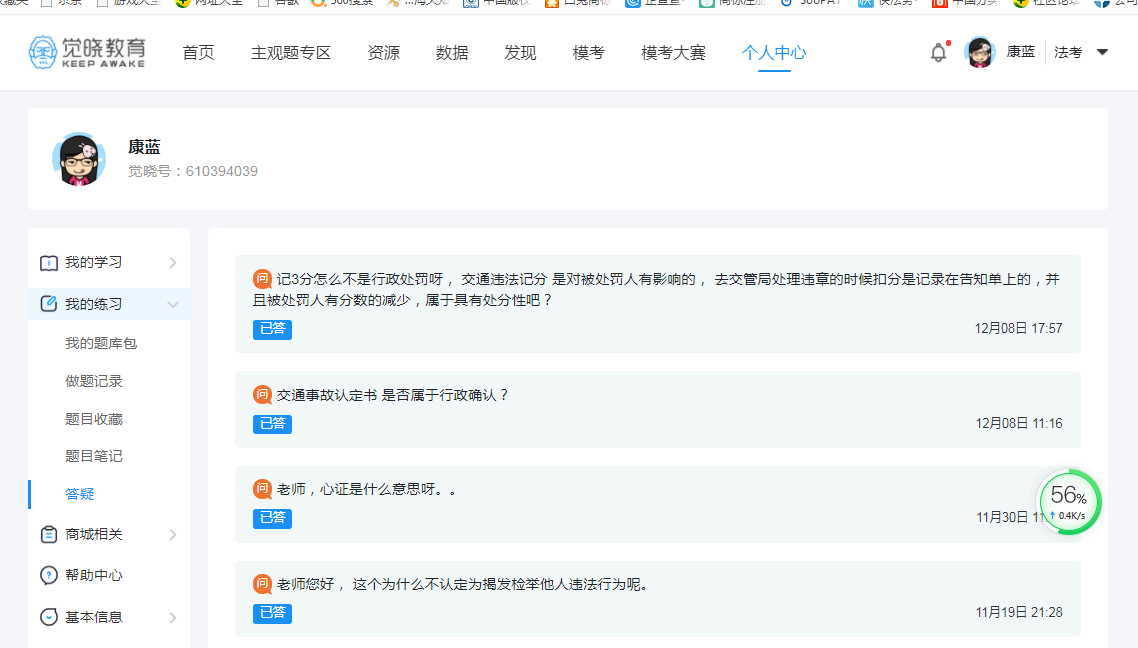Click the 56% network speed floating widget
This screenshot has height=648, width=1138.
click(x=1069, y=502)
